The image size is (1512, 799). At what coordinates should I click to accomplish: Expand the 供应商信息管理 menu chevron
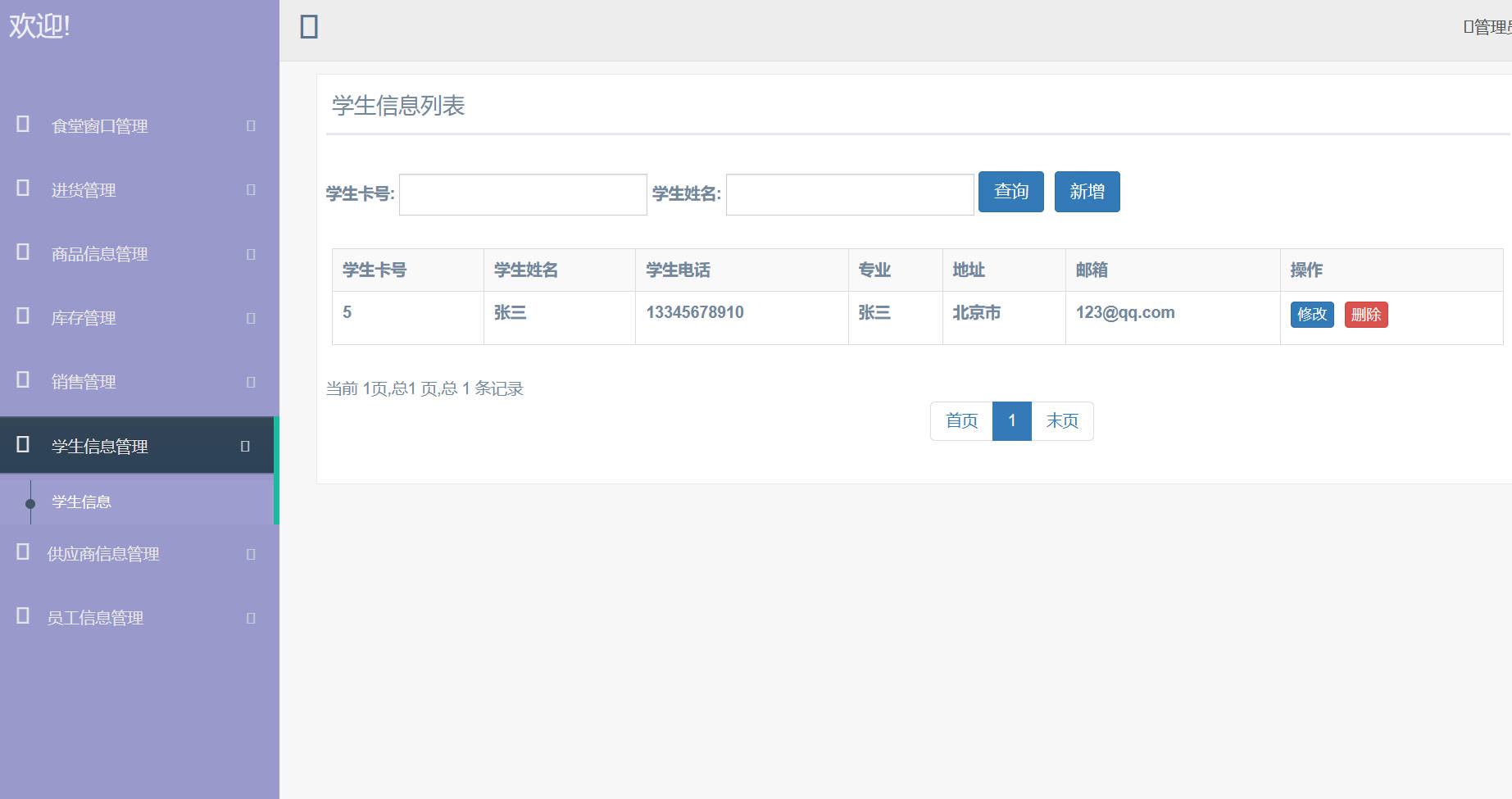coord(249,553)
